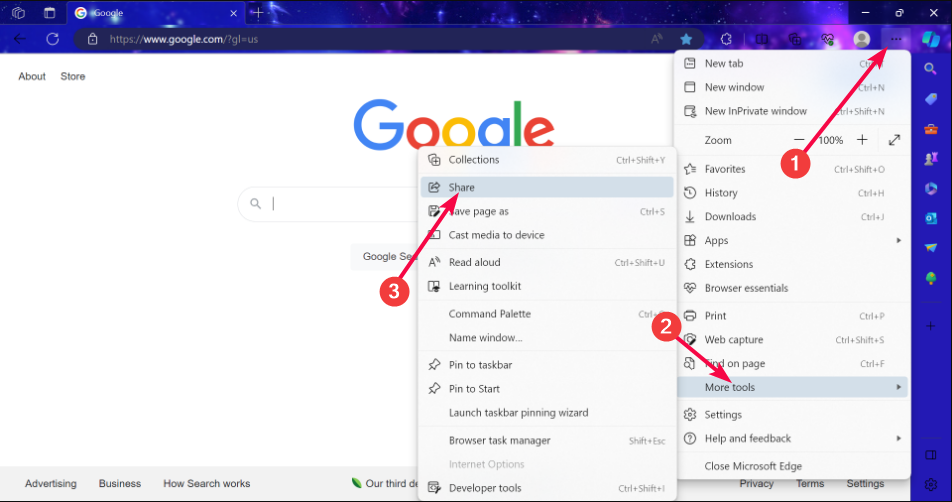Click the profile avatar icon
This screenshot has width=952, height=502.
pos(861,39)
